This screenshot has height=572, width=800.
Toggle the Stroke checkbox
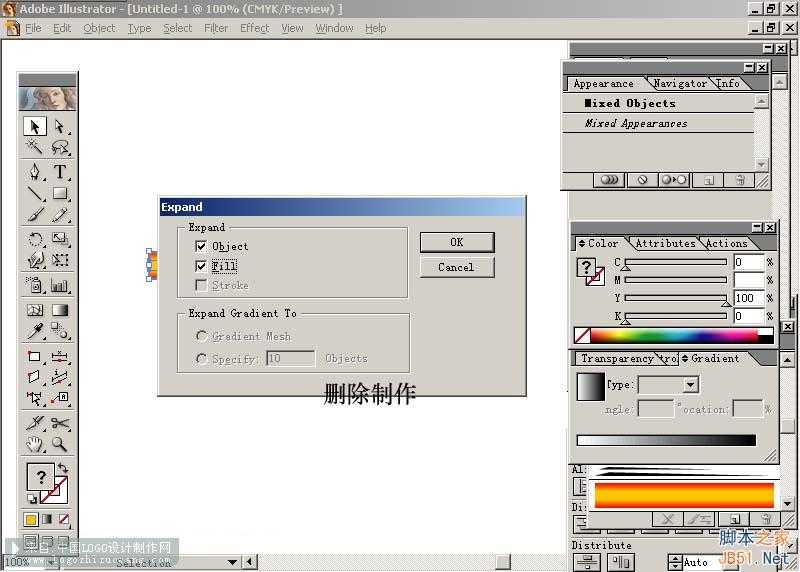coord(201,285)
